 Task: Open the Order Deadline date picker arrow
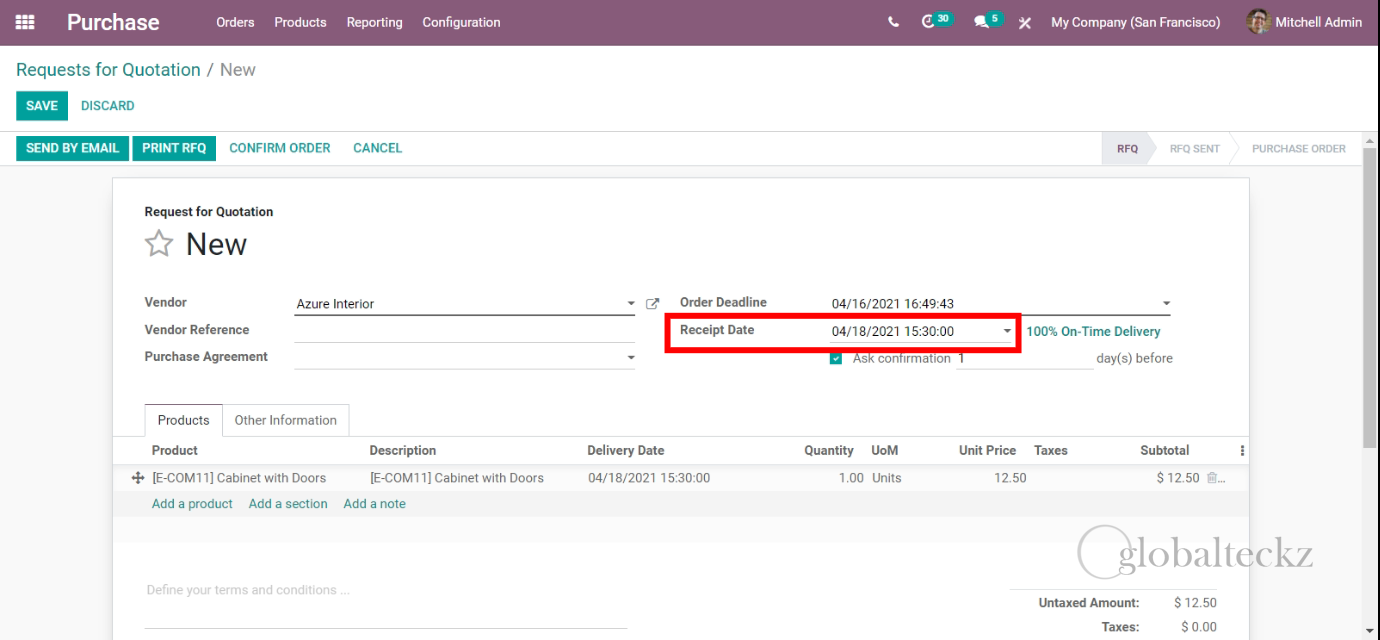(x=1166, y=304)
